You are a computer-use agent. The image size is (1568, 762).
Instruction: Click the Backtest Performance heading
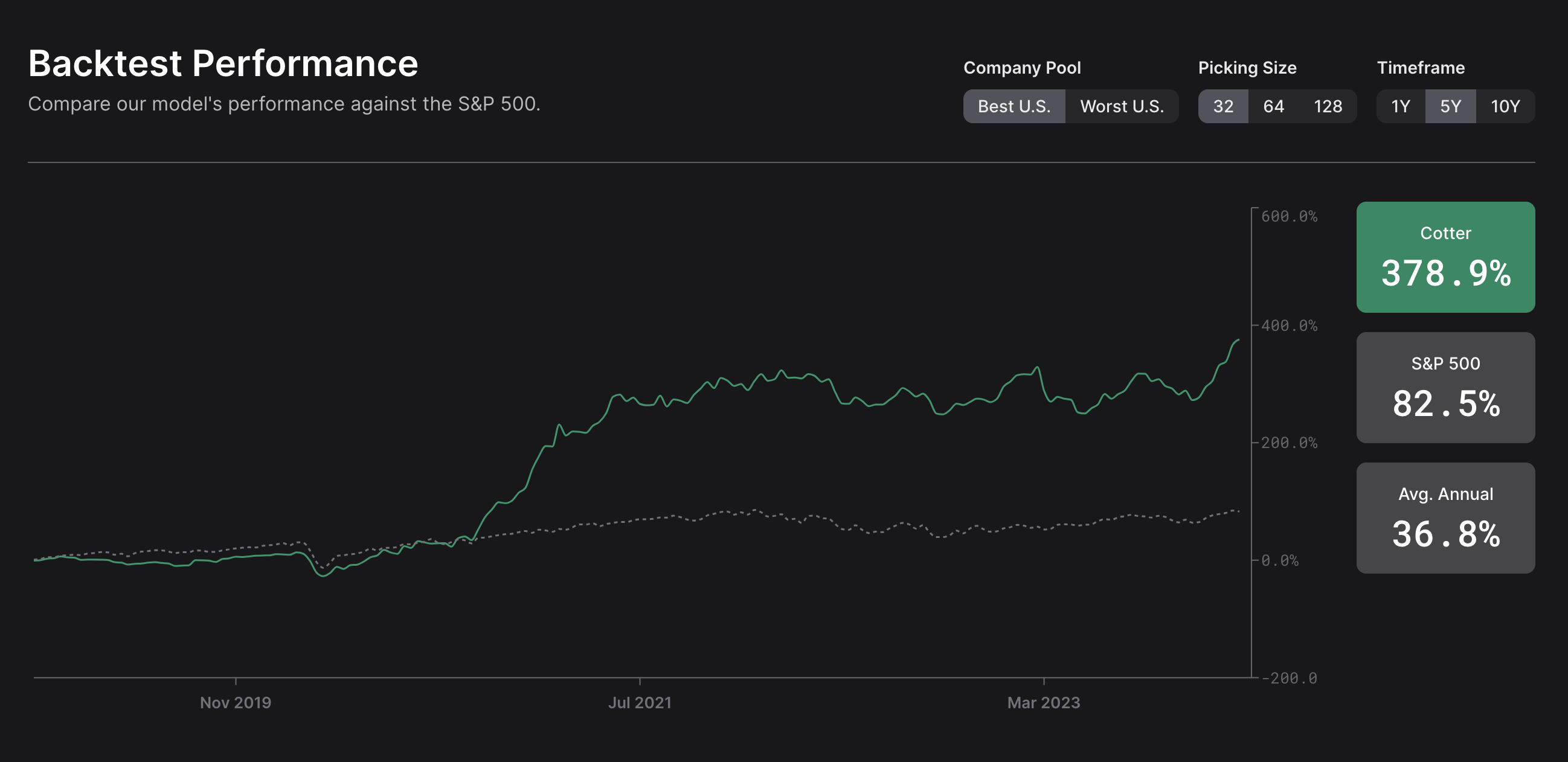[x=223, y=63]
